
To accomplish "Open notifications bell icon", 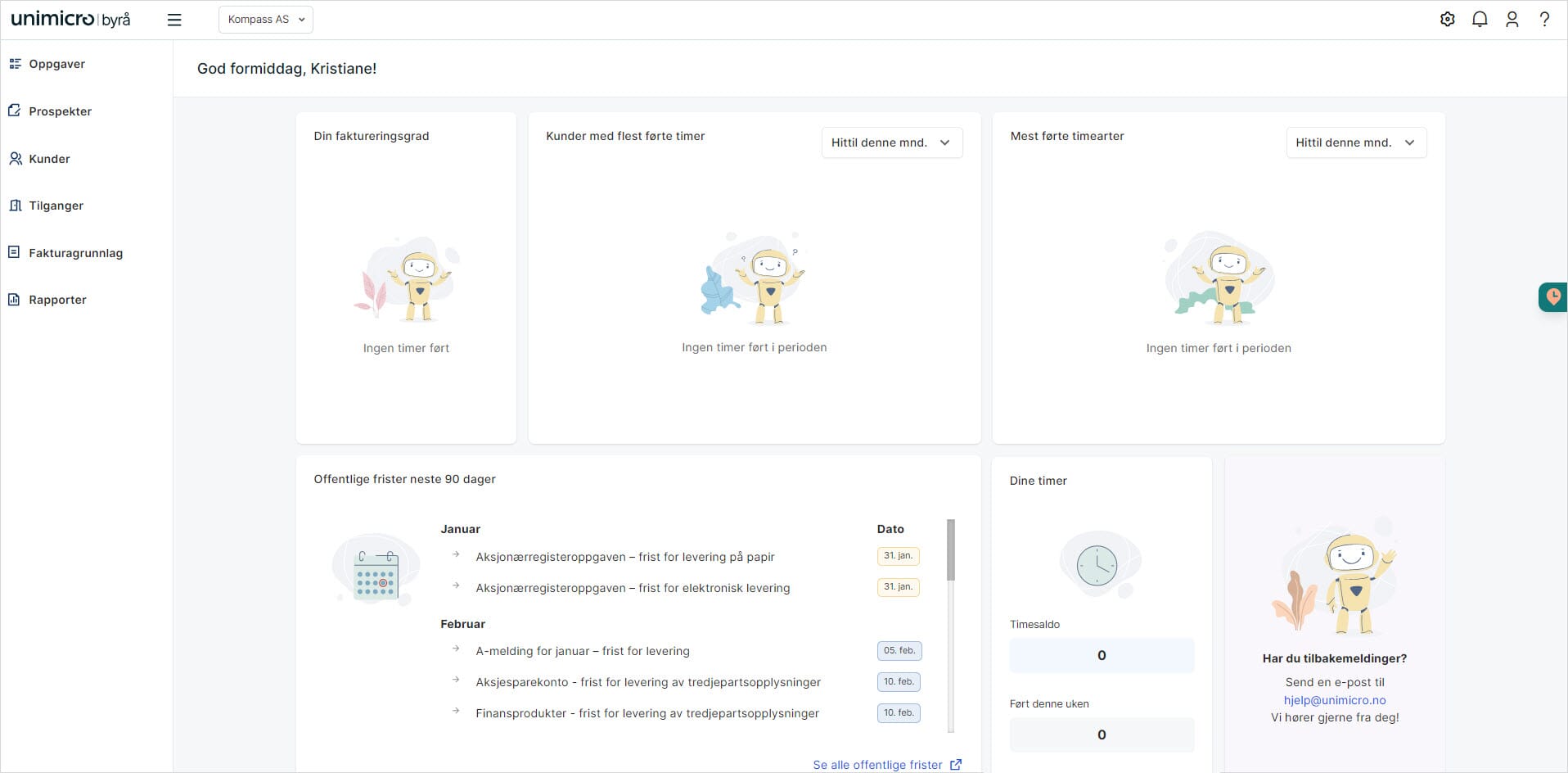I will [x=1480, y=20].
